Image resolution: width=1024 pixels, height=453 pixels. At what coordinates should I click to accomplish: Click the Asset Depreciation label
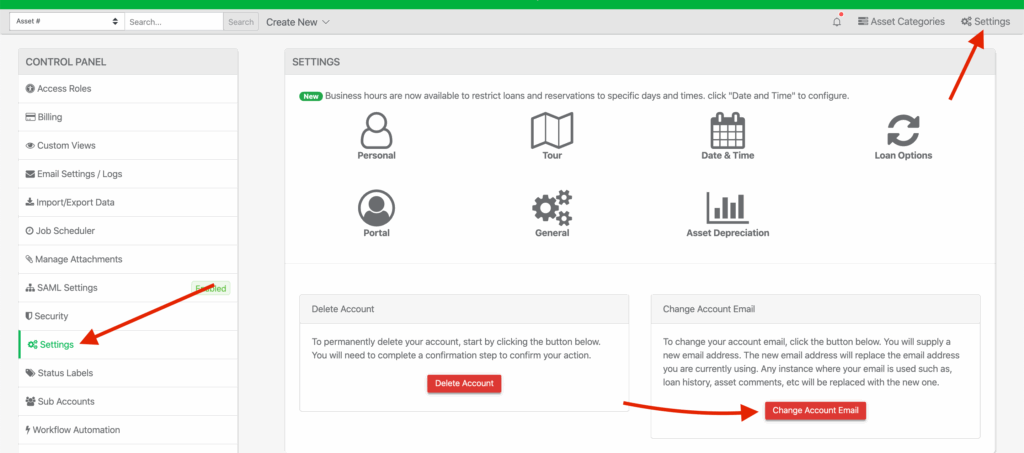728,233
